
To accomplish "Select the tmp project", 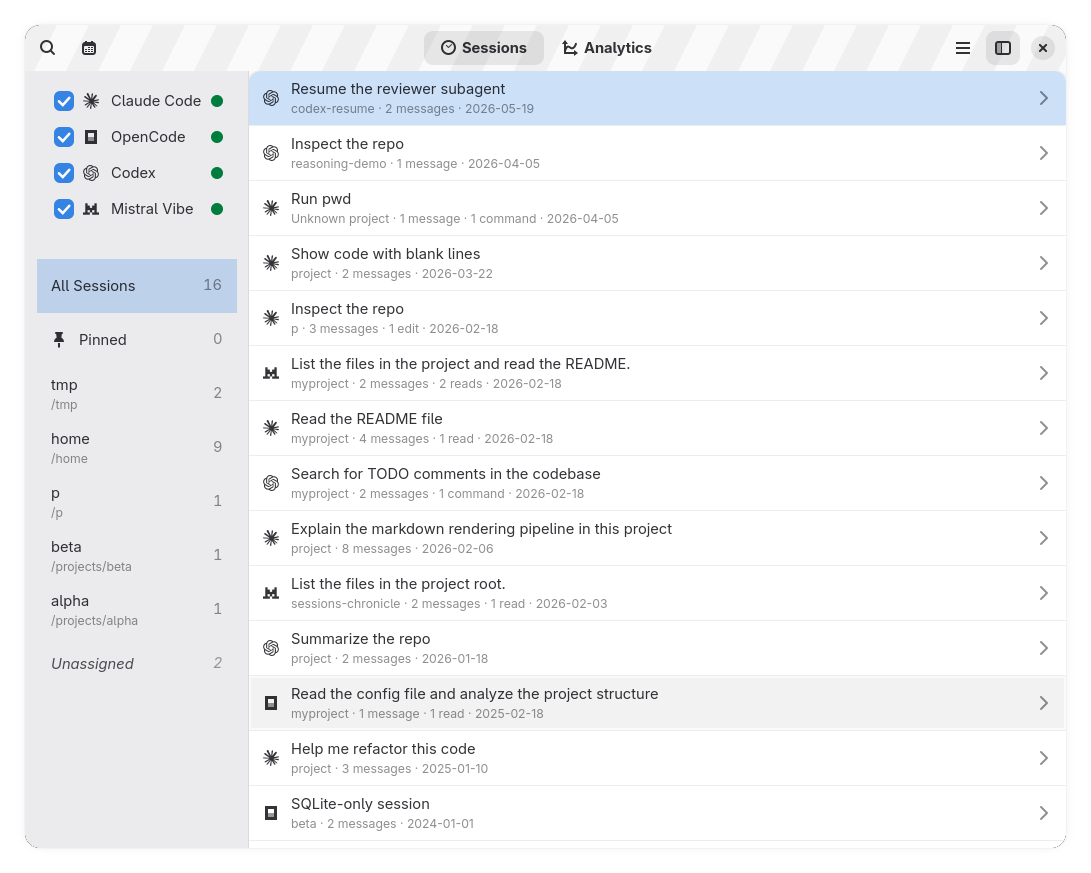I will [137, 394].
